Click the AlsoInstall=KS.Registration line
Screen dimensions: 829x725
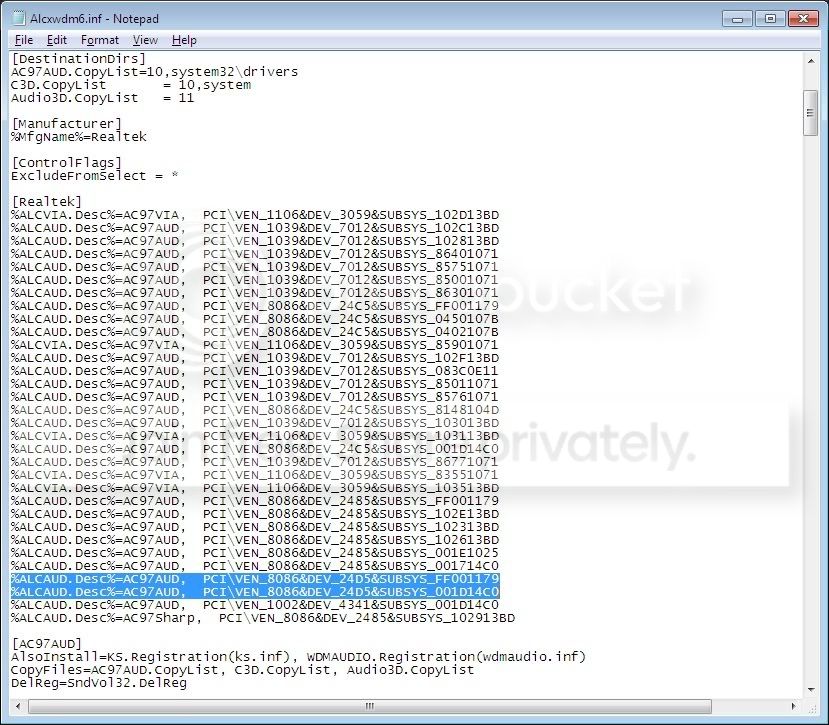tap(299, 657)
